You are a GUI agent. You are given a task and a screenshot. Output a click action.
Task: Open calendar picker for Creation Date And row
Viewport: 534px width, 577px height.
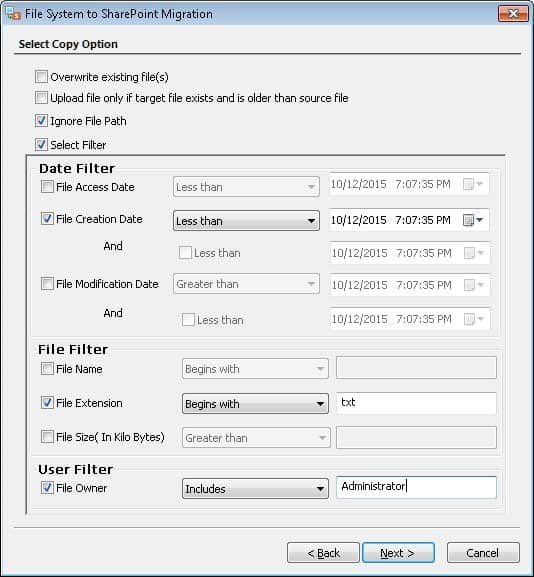(x=474, y=253)
